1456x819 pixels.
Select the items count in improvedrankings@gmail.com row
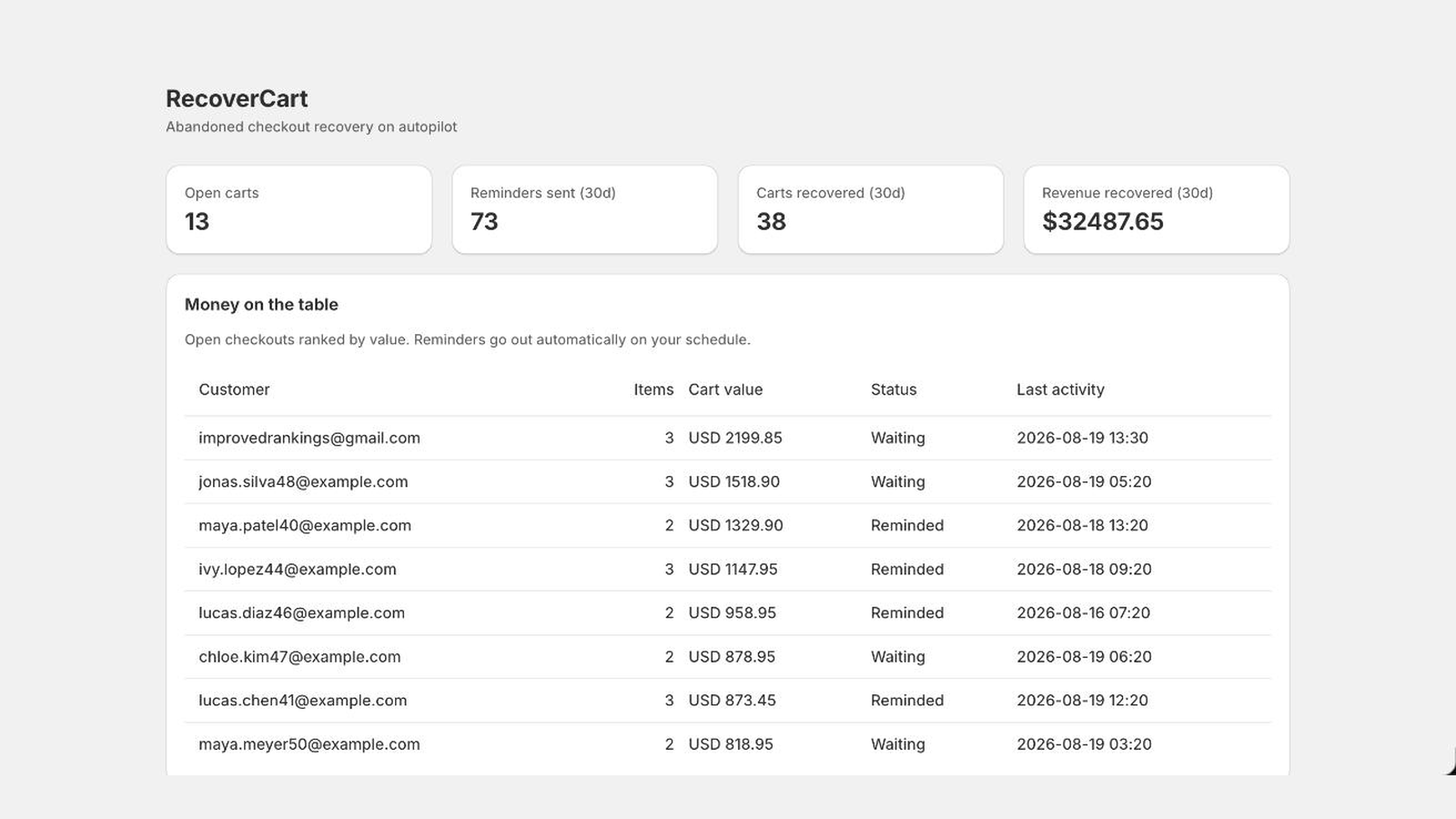[669, 438]
